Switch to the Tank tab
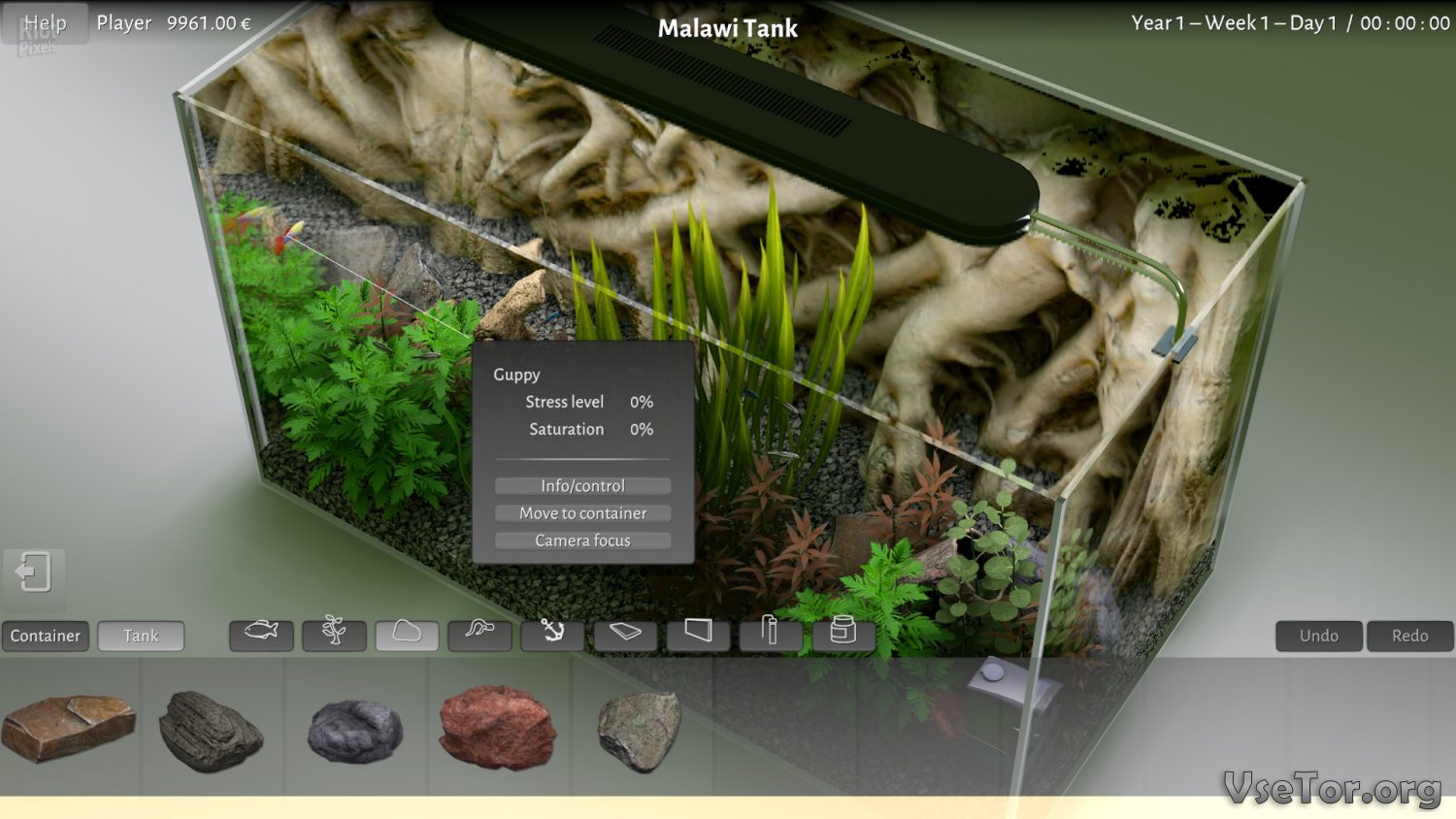 [x=141, y=636]
